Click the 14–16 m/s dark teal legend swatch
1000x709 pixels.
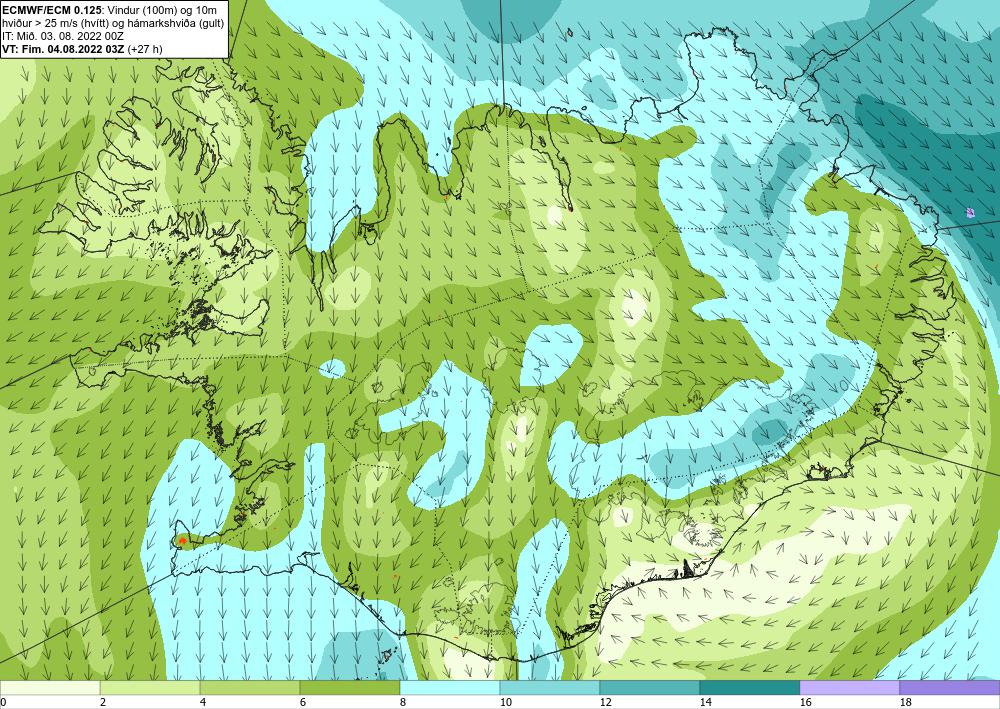749,687
